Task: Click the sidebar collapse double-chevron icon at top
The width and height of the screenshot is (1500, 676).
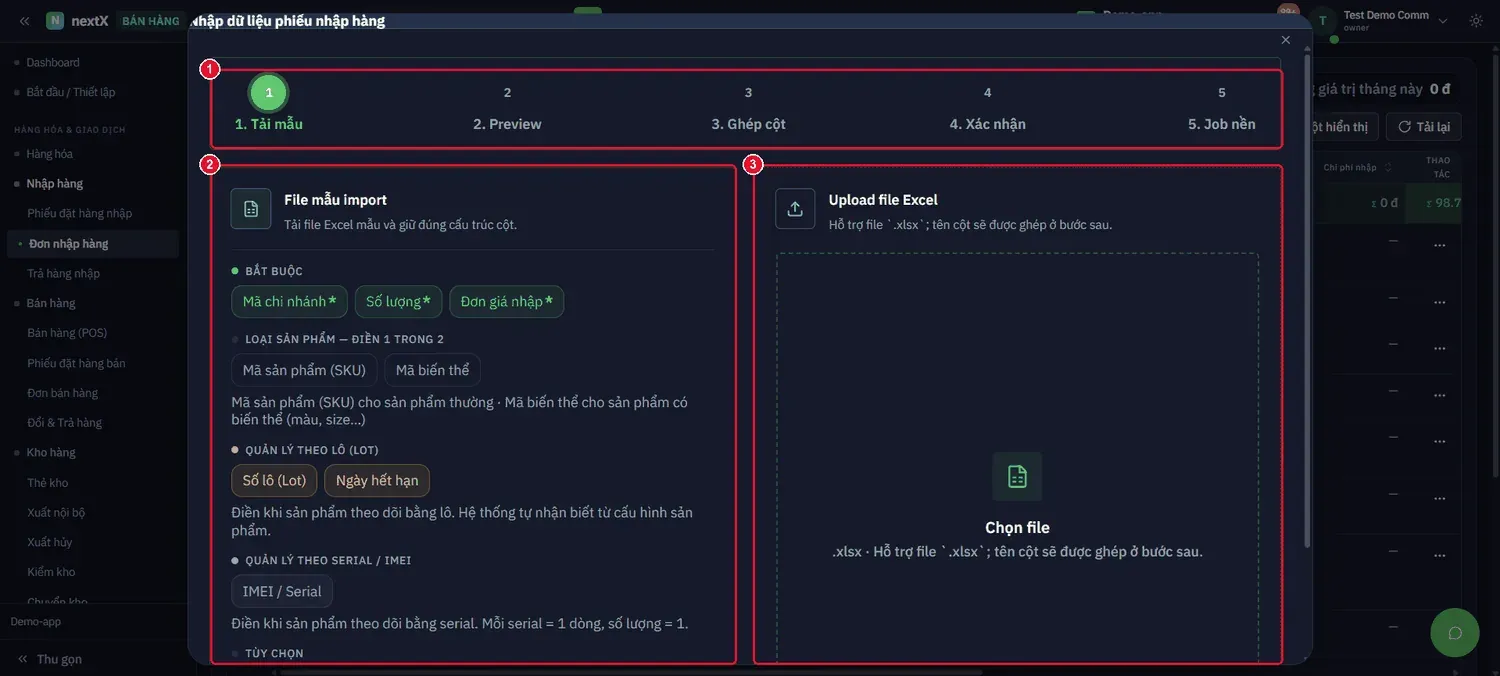Action: coord(24,21)
